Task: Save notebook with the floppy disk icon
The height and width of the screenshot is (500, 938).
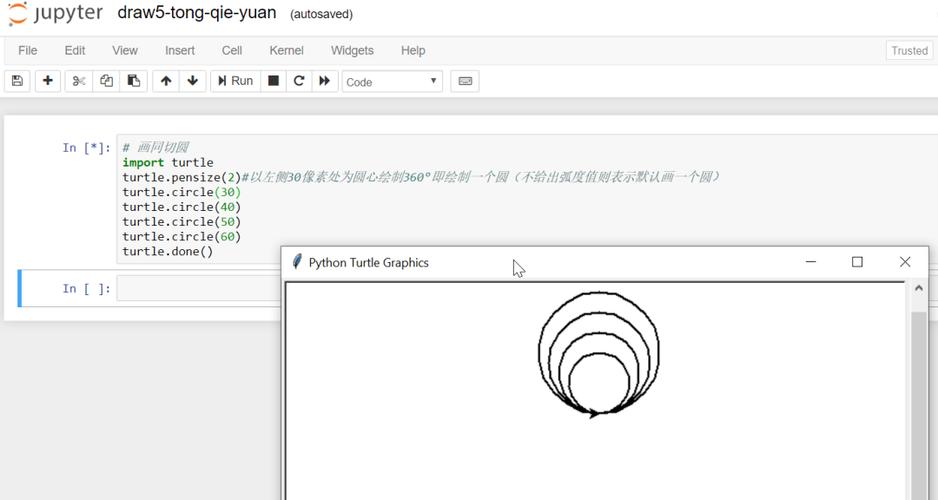Action: pos(17,81)
